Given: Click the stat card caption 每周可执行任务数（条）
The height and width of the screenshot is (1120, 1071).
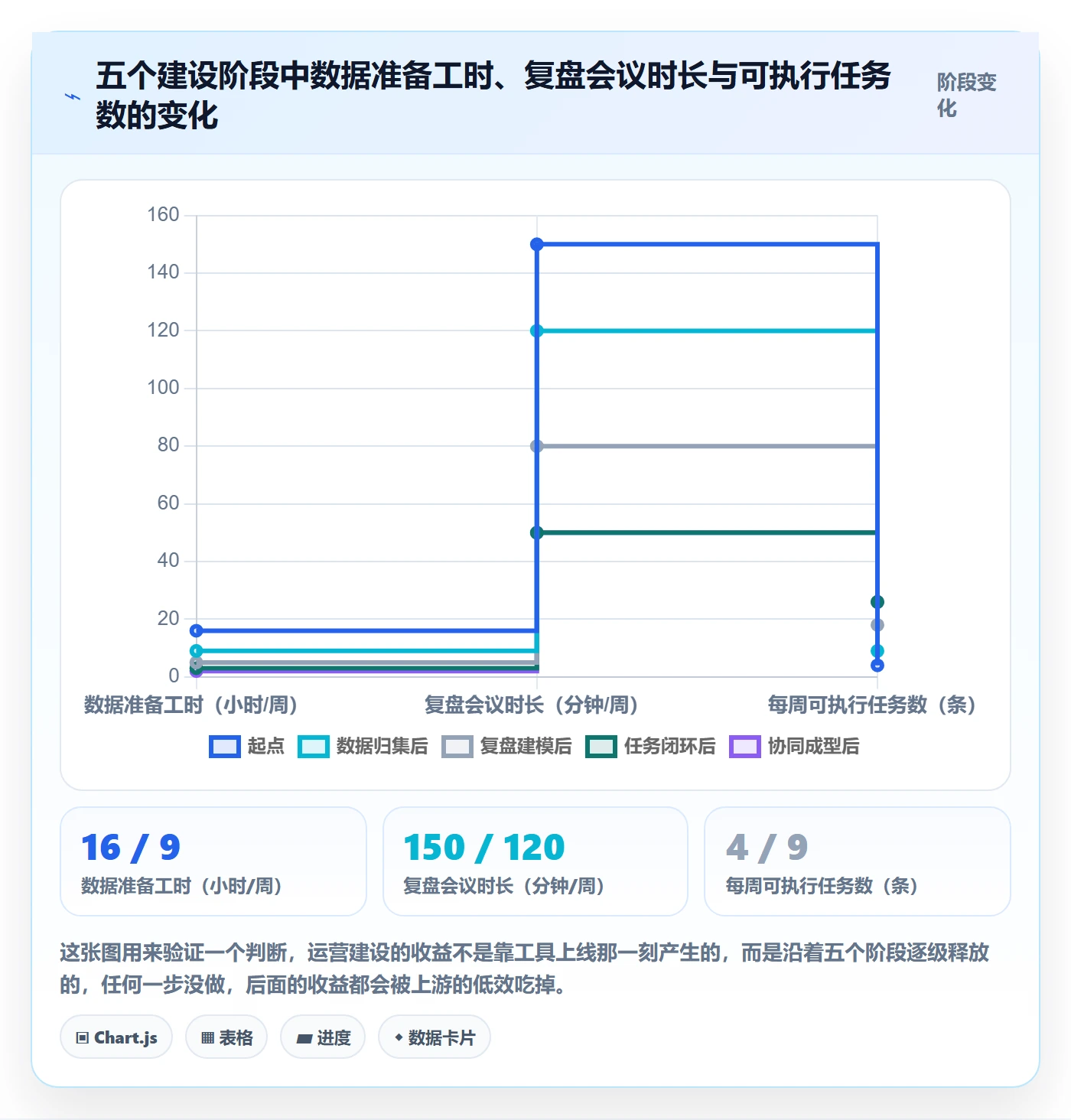Looking at the screenshot, I should point(822,886).
